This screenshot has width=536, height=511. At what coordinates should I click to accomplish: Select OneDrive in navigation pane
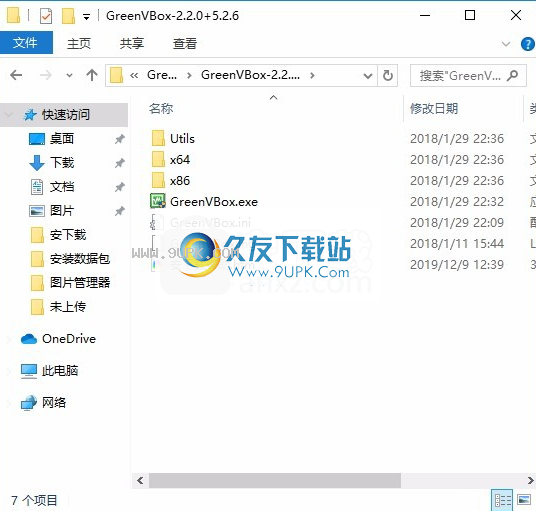[x=69, y=339]
